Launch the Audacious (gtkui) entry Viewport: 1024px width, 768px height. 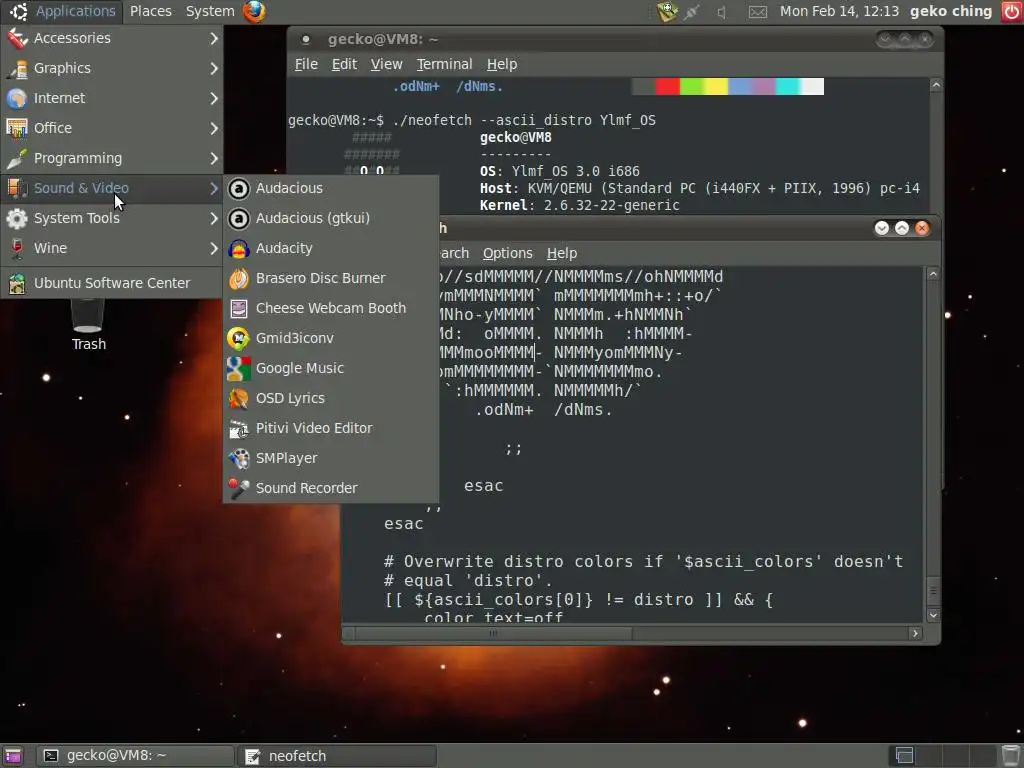[330, 218]
